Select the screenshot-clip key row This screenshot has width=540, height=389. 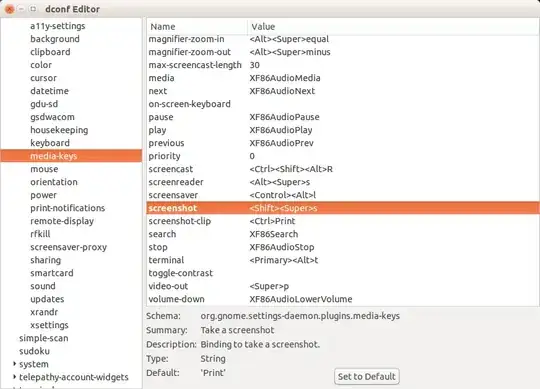(343, 221)
